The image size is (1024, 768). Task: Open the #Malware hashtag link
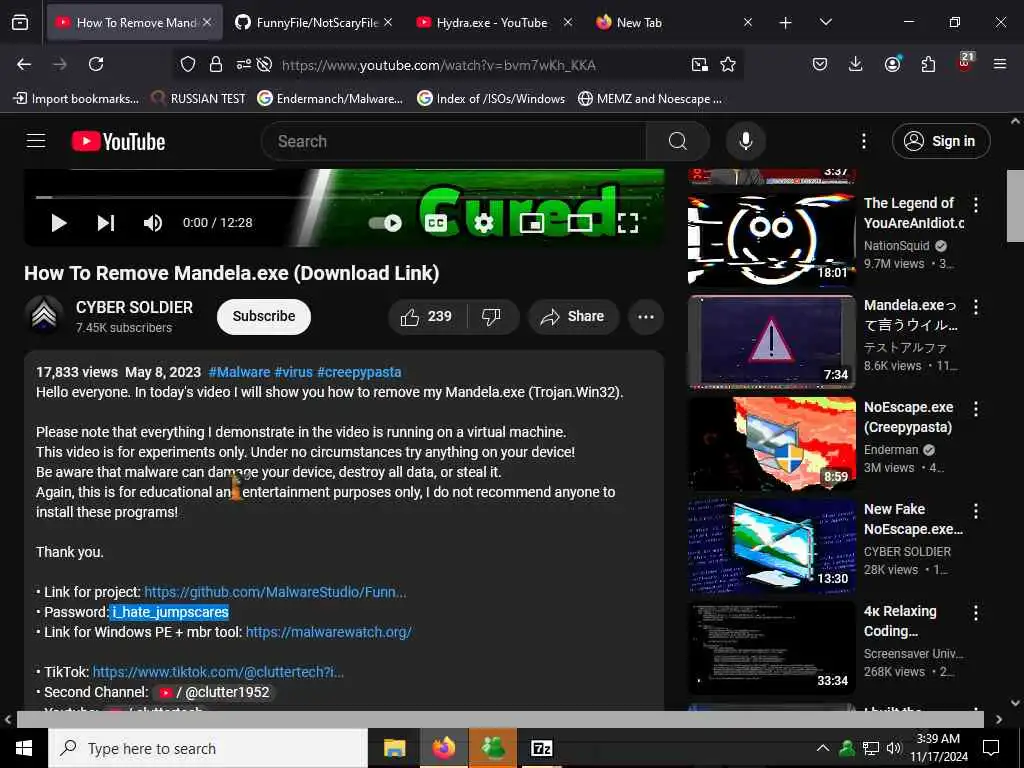point(239,372)
